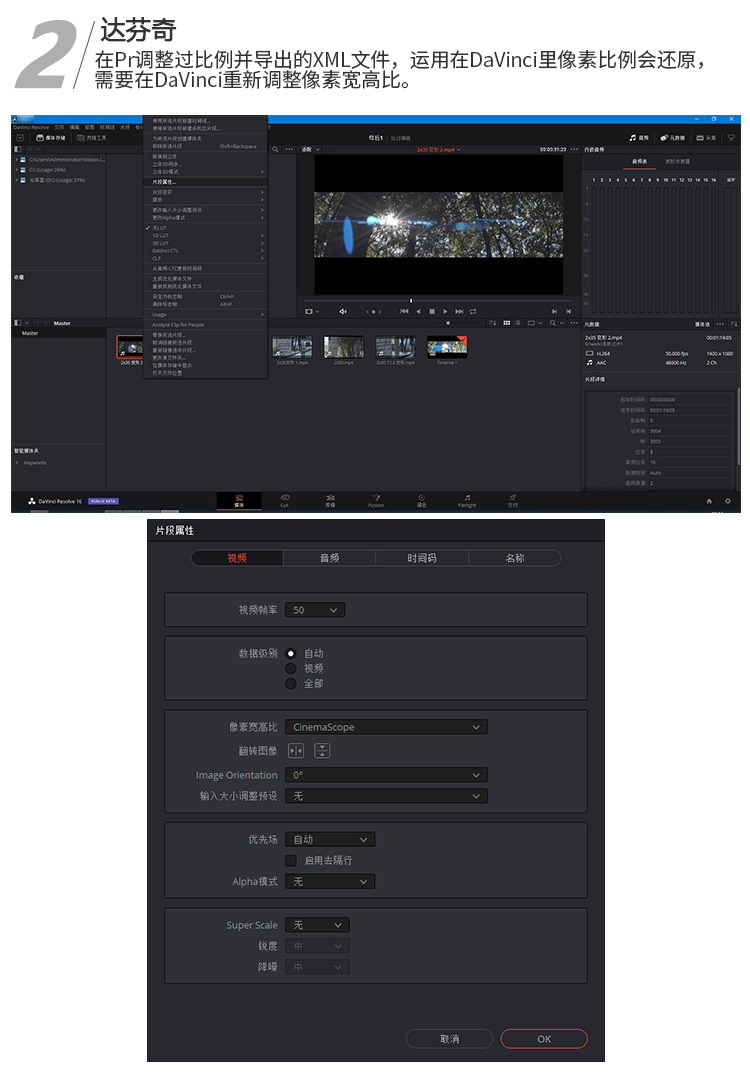Click the project settings gear icon

(x=728, y=501)
